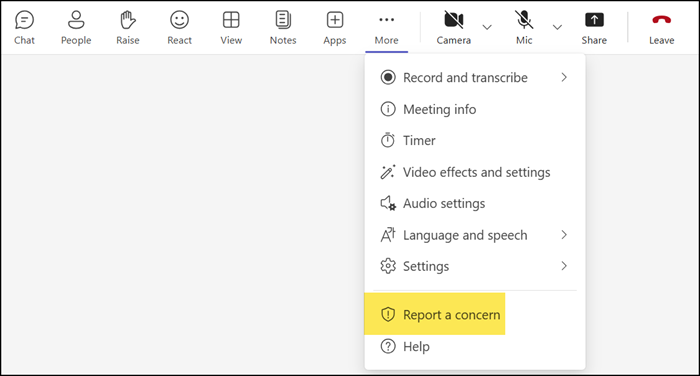
Task: Open the Settings submenu
Action: point(475,266)
